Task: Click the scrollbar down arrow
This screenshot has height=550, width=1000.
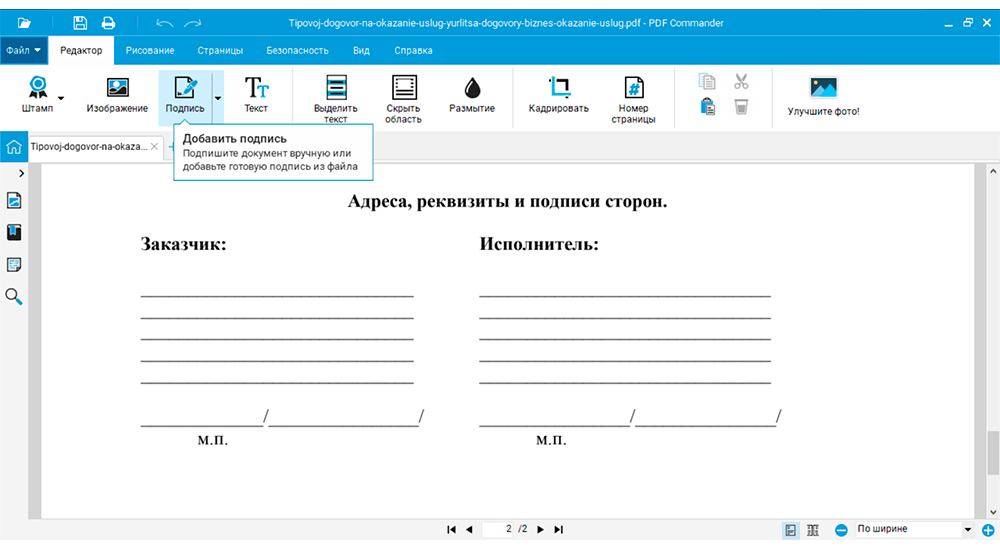Action: [x=993, y=512]
